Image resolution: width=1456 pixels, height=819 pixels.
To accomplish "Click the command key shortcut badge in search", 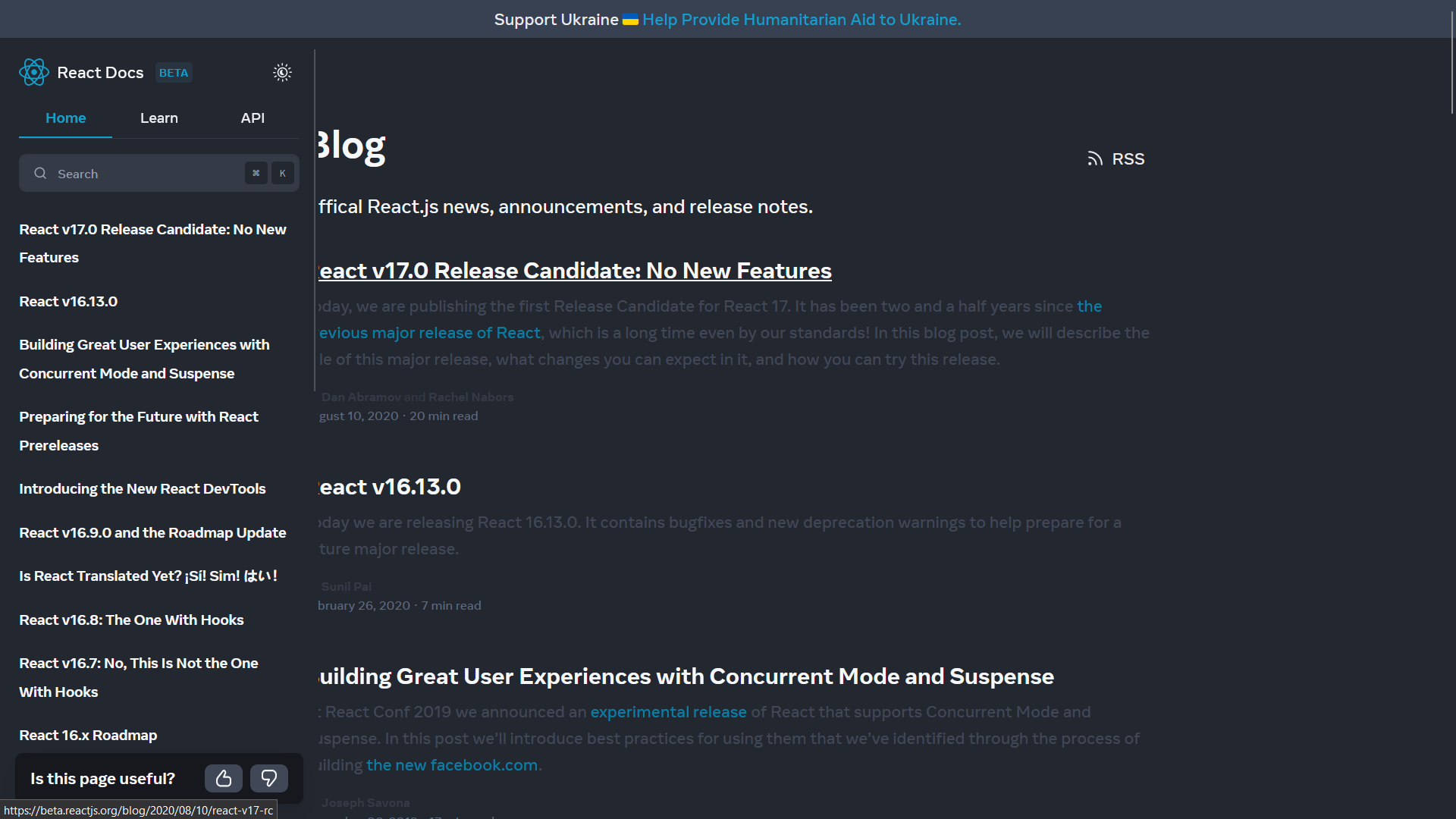I will pos(256,173).
